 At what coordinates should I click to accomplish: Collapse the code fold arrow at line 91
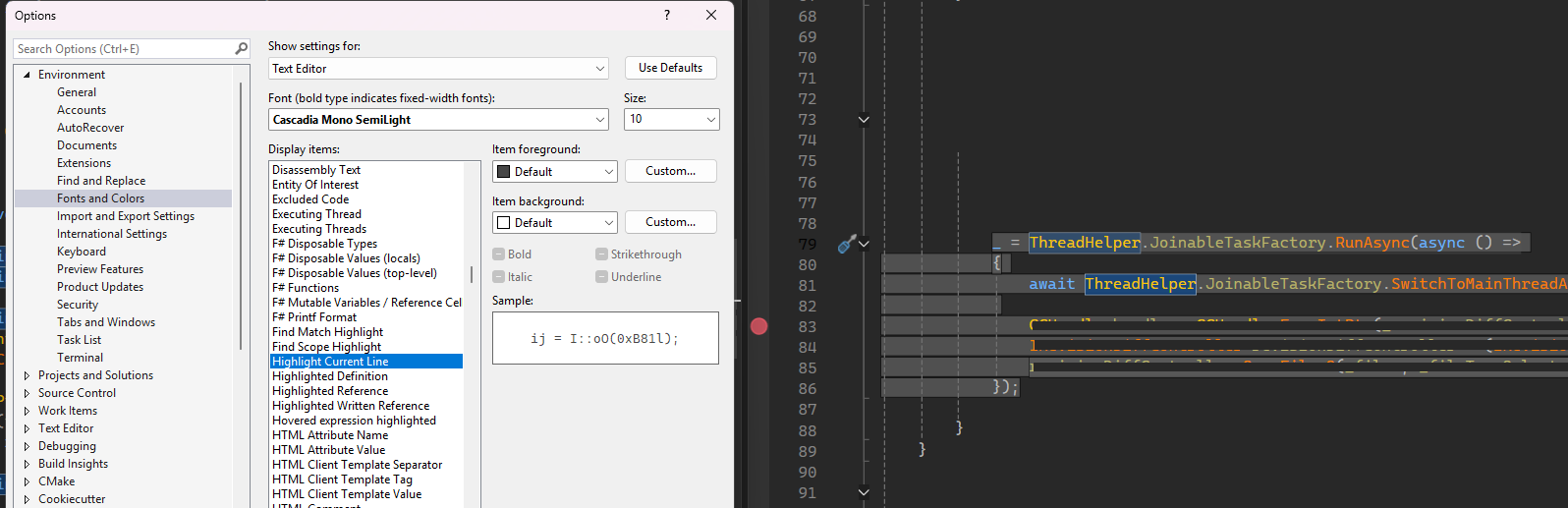pyautogui.click(x=864, y=492)
